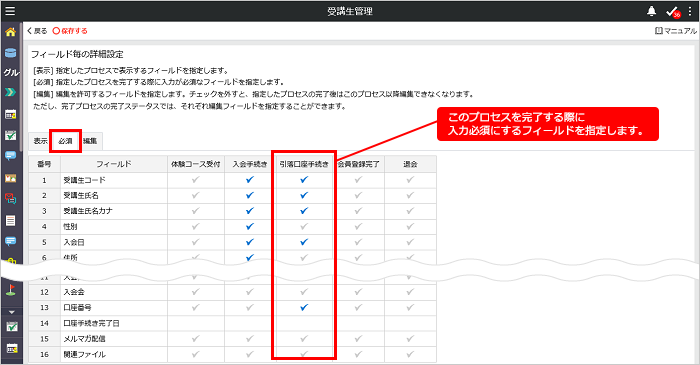Open the upper calendar icon in sidebar
Viewport: 700px width, 365px height.
click(x=10, y=114)
